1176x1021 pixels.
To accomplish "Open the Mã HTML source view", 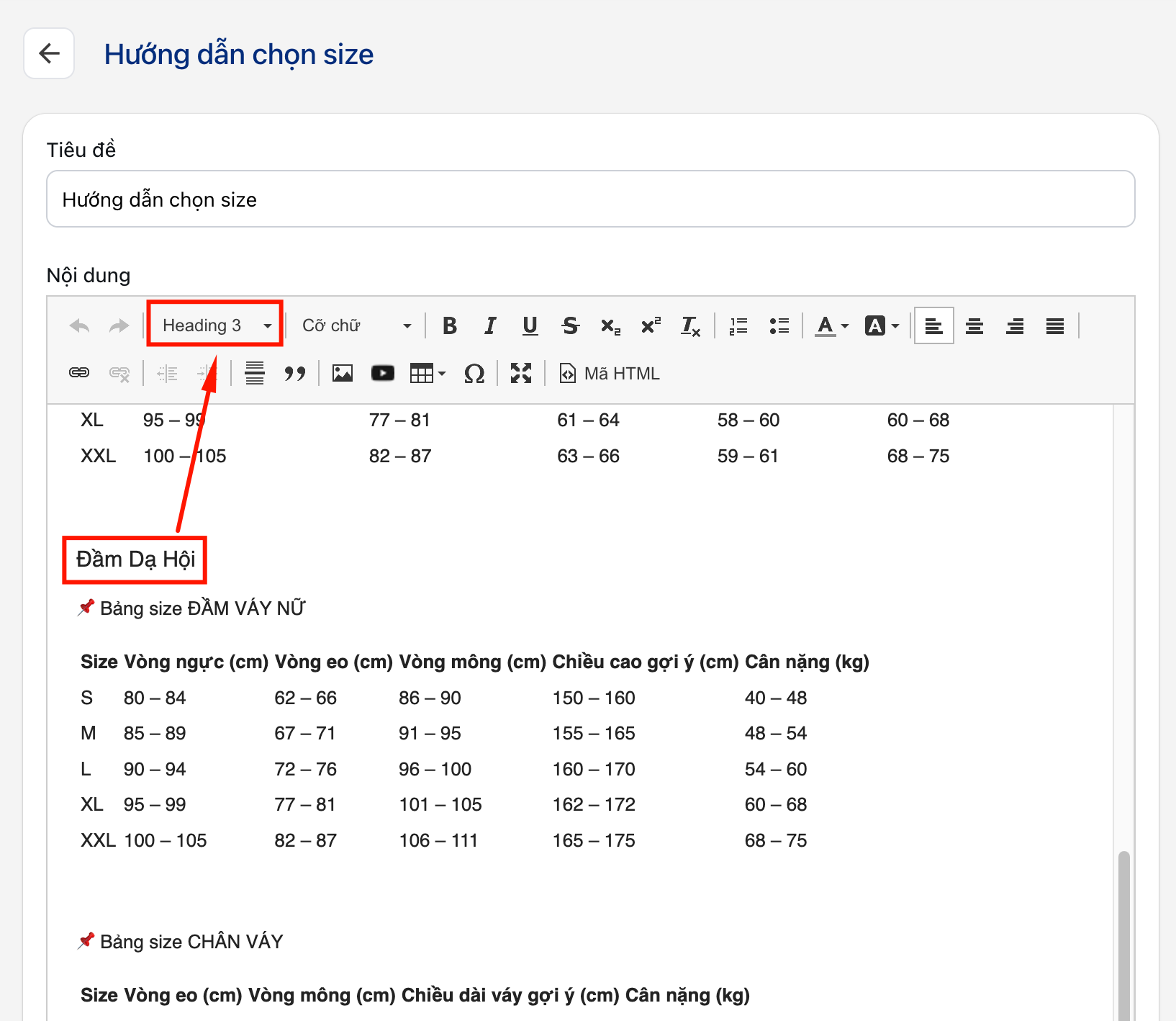I will 610,374.
